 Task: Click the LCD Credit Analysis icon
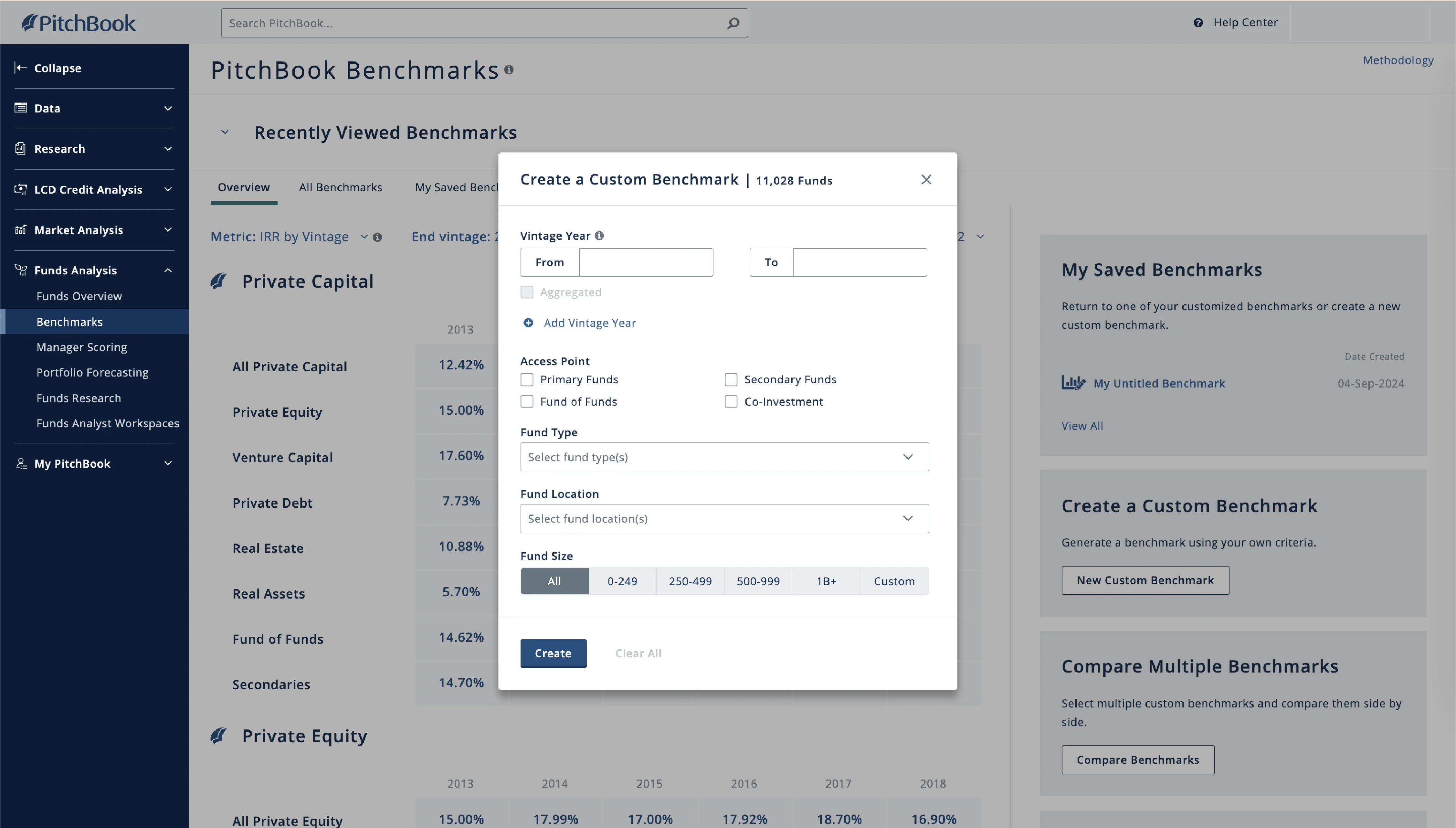(x=20, y=189)
